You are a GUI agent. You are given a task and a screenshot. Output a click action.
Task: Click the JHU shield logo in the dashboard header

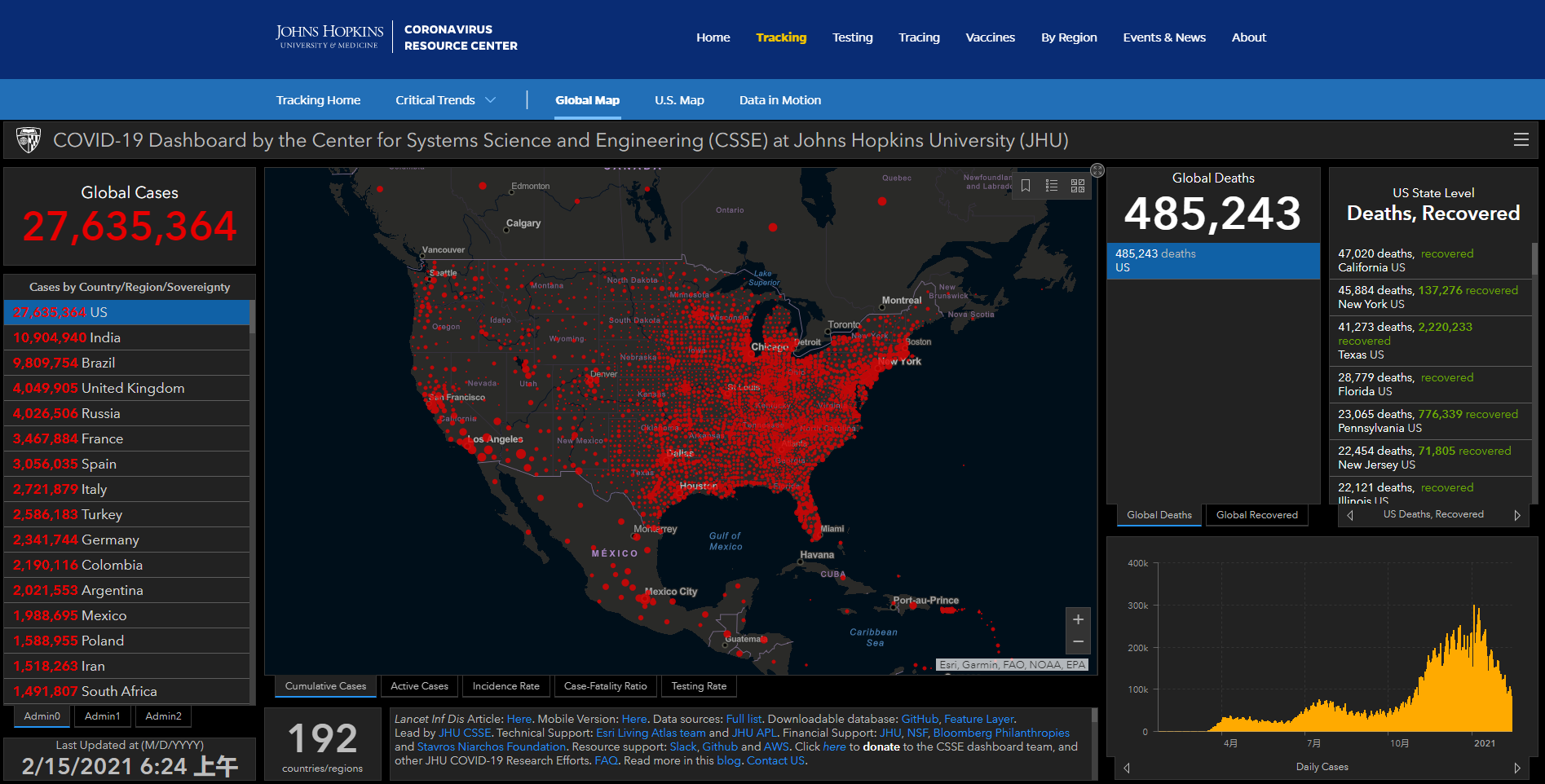pyautogui.click(x=29, y=140)
